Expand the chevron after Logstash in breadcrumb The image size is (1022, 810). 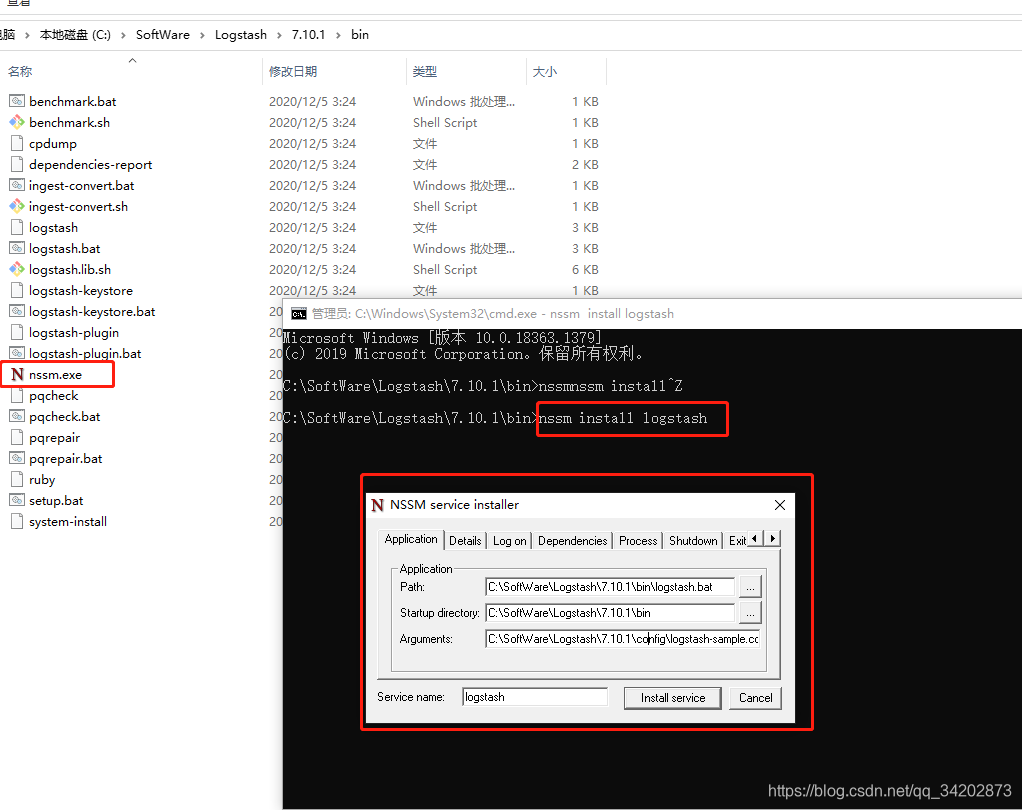coord(279,35)
